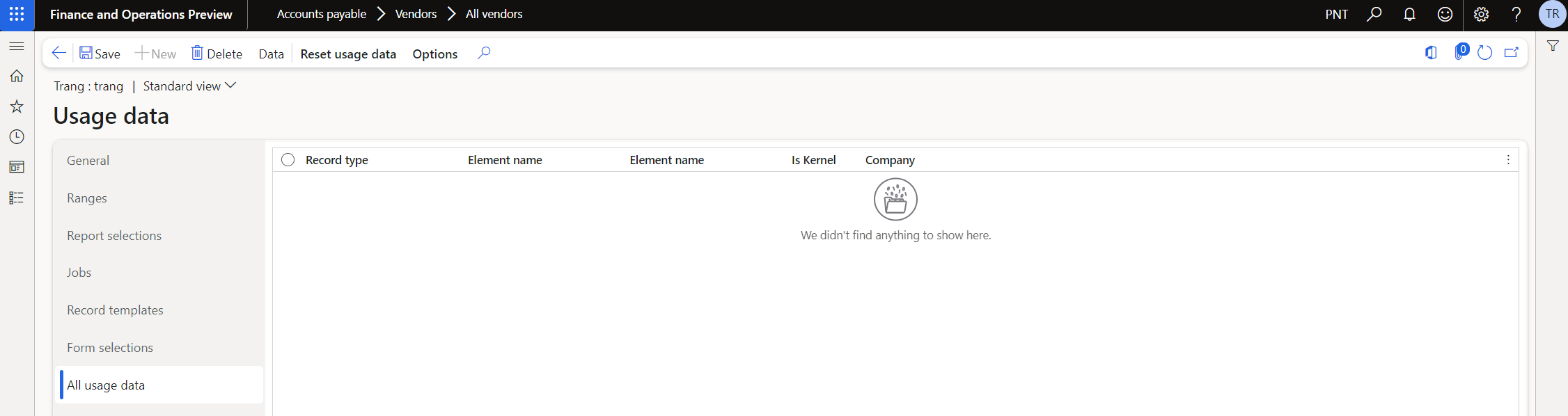Viewport: 1568px width, 416px height.
Task: Search the action pane magnifier
Action: click(484, 53)
